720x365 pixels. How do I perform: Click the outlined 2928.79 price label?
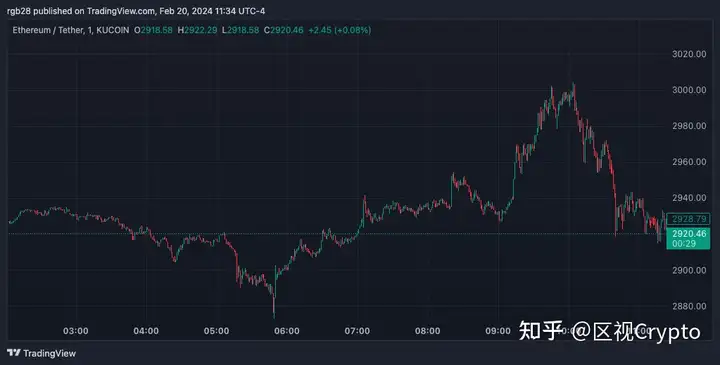[688, 219]
